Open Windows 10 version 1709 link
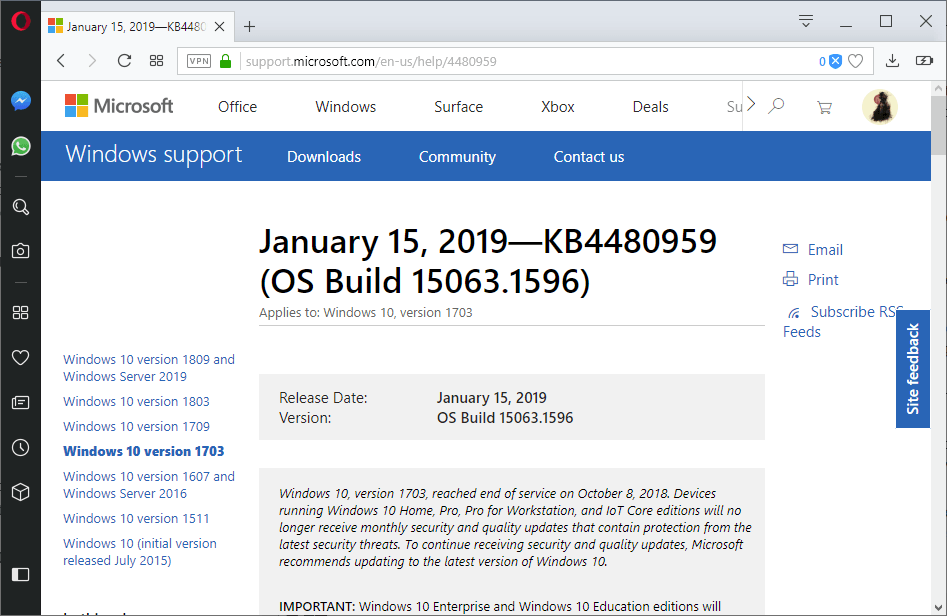This screenshot has width=947, height=616. (x=136, y=426)
